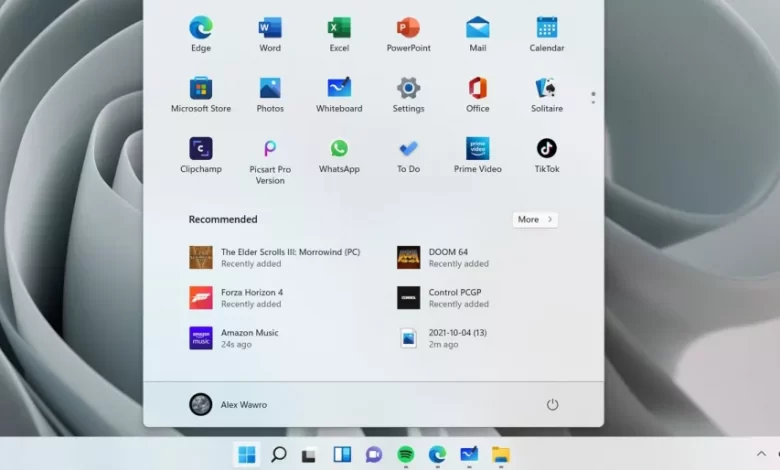
Task: Launch TikTok from Start menu
Action: [547, 156]
